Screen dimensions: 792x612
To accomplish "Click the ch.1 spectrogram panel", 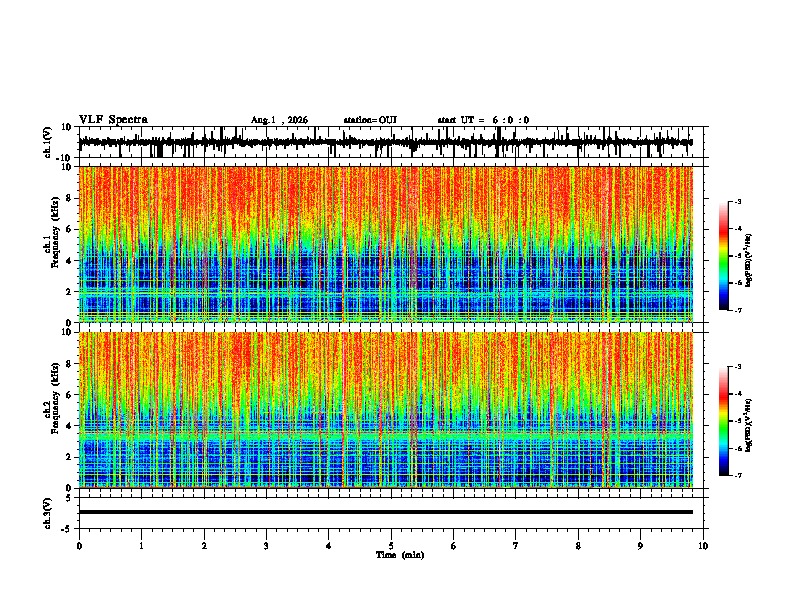I will pyautogui.click(x=386, y=244).
